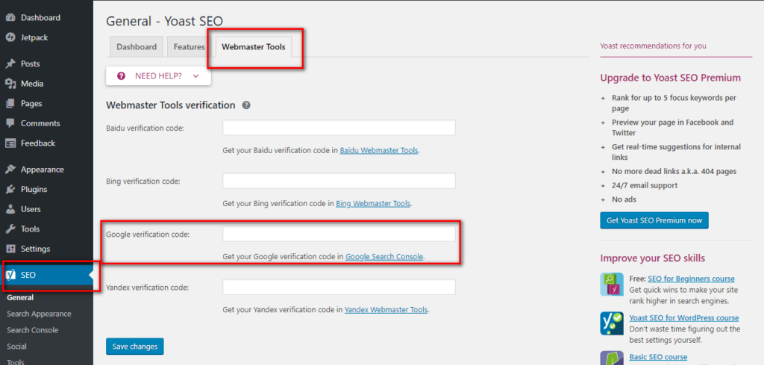Click the Dashboard gauge icon in sidebar
764x365 pixels.
click(11, 18)
